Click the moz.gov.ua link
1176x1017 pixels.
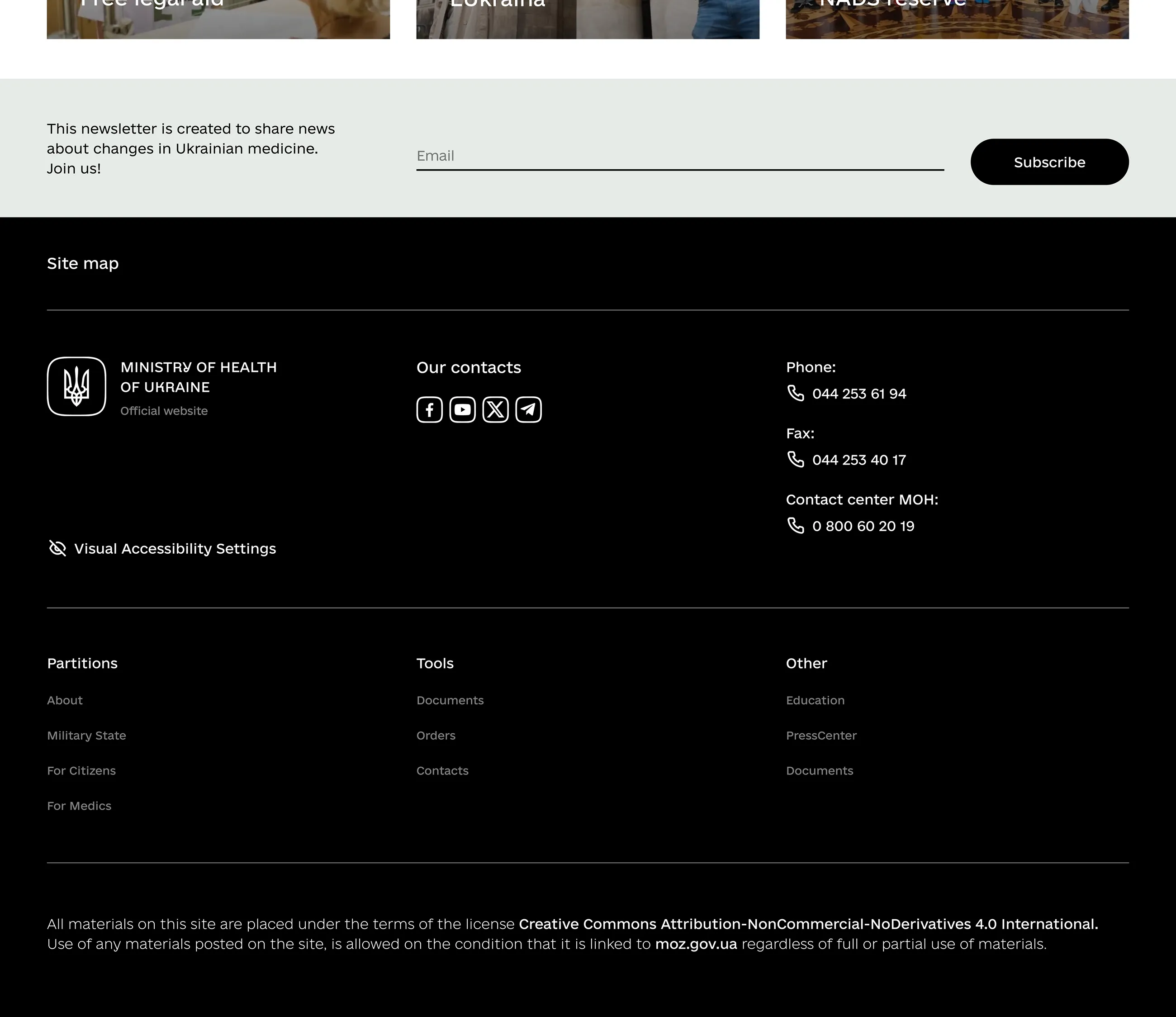tap(696, 944)
